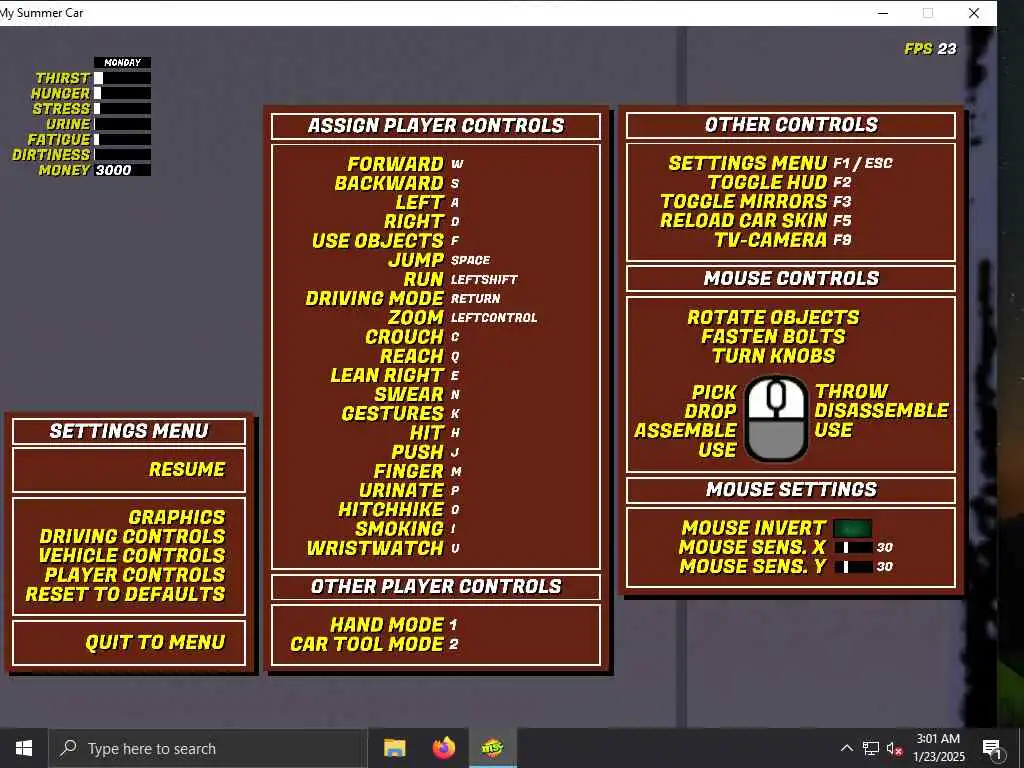Adjust the Mouse Sens. X slider

[x=854, y=547]
